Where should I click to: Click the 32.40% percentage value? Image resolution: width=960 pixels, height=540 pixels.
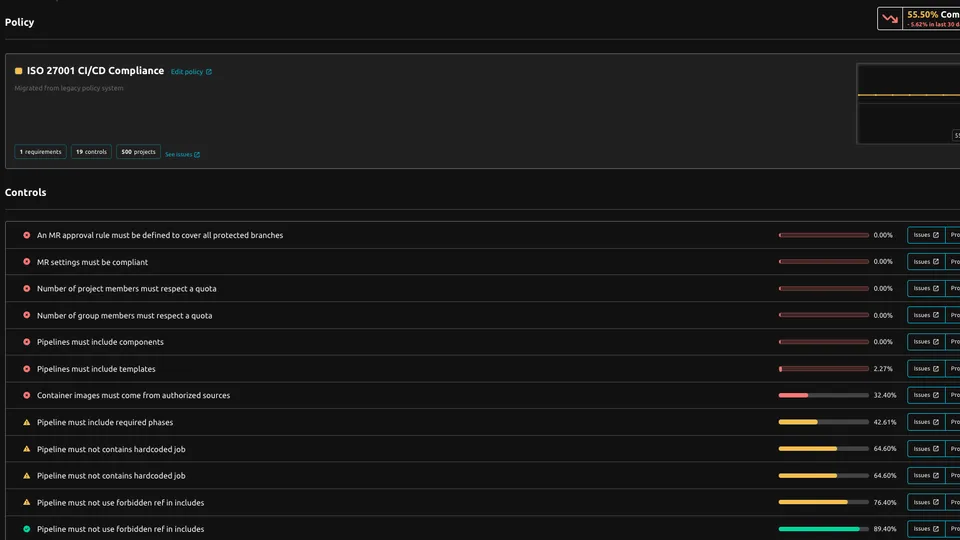[885, 396]
